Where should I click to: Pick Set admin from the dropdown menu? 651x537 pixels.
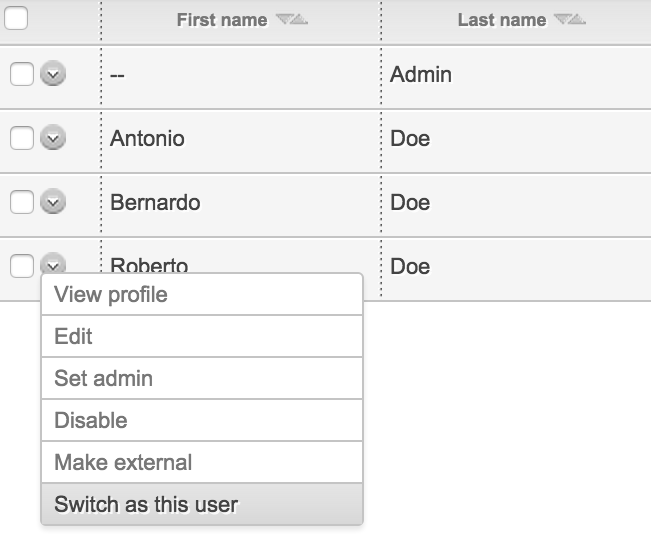click(202, 378)
